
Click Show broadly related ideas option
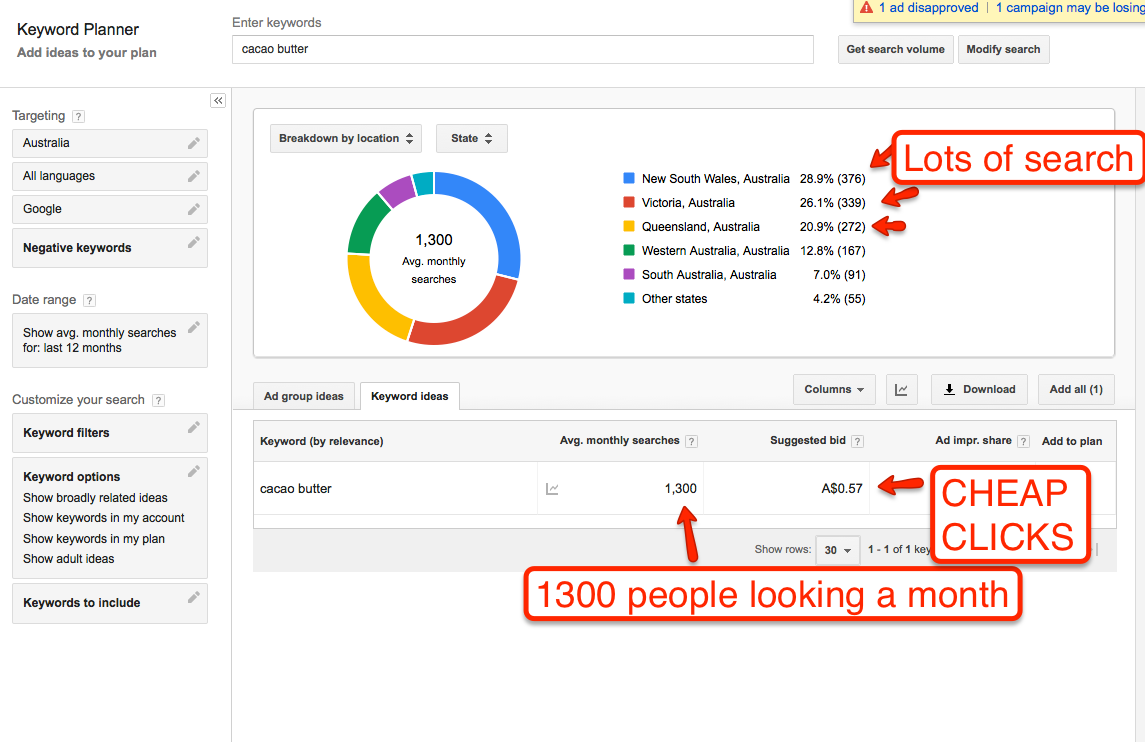coord(95,498)
